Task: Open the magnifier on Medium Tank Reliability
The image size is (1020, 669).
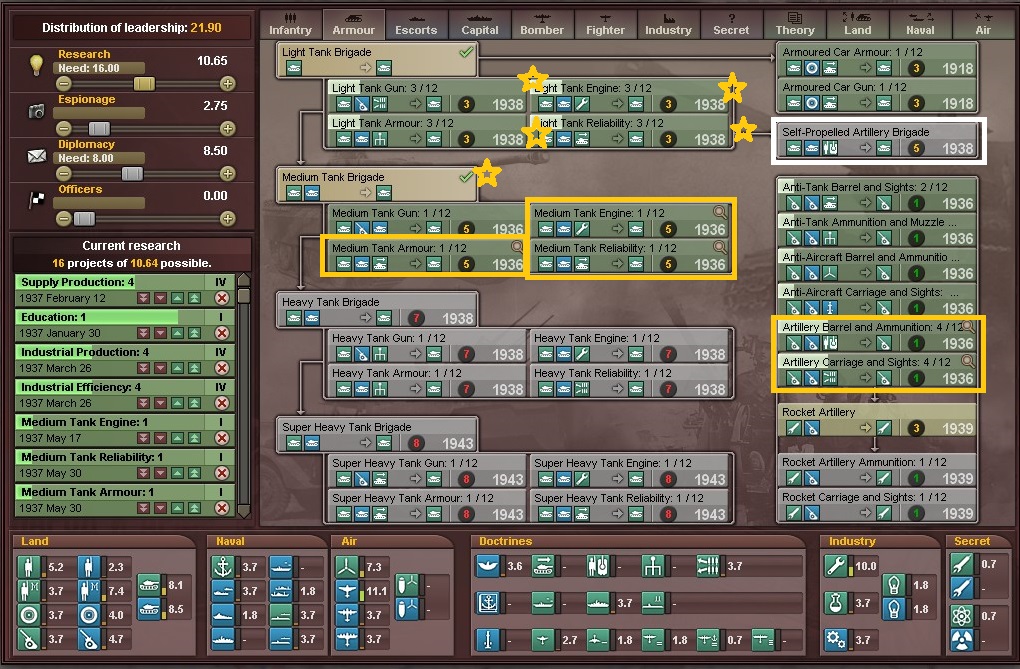Action: pyautogui.click(x=719, y=247)
